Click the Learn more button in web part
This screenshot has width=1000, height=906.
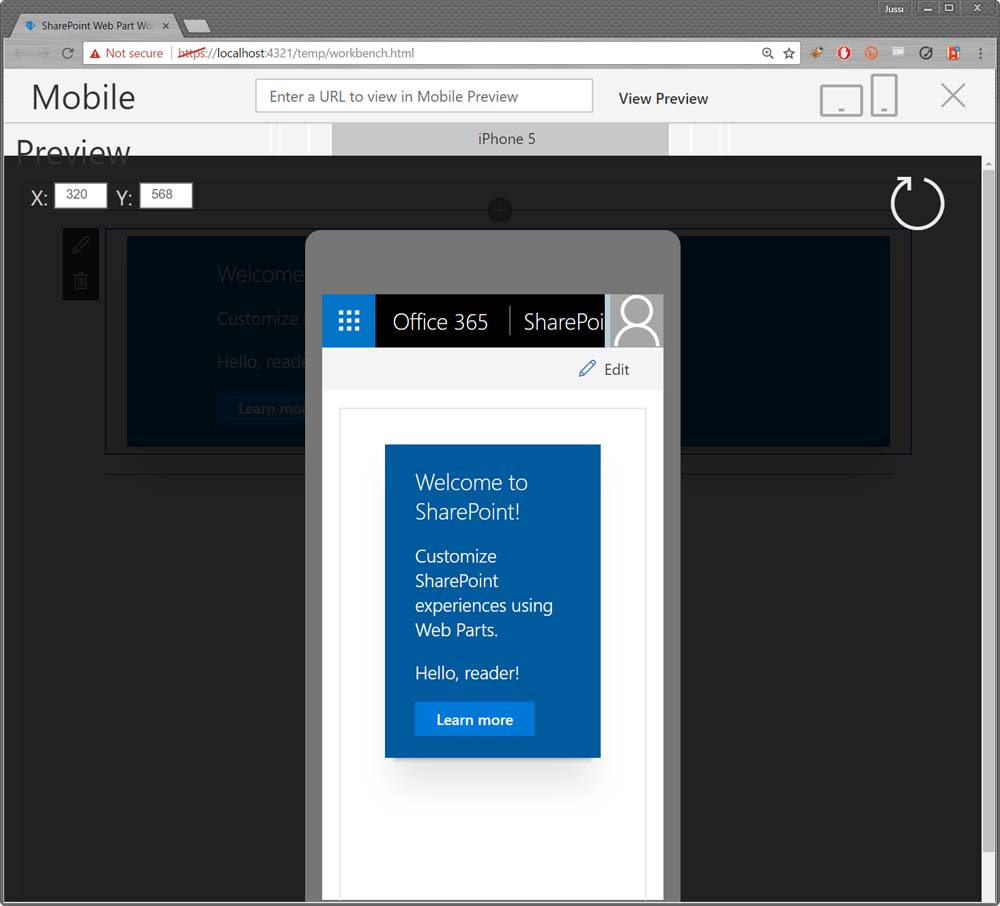pos(474,719)
